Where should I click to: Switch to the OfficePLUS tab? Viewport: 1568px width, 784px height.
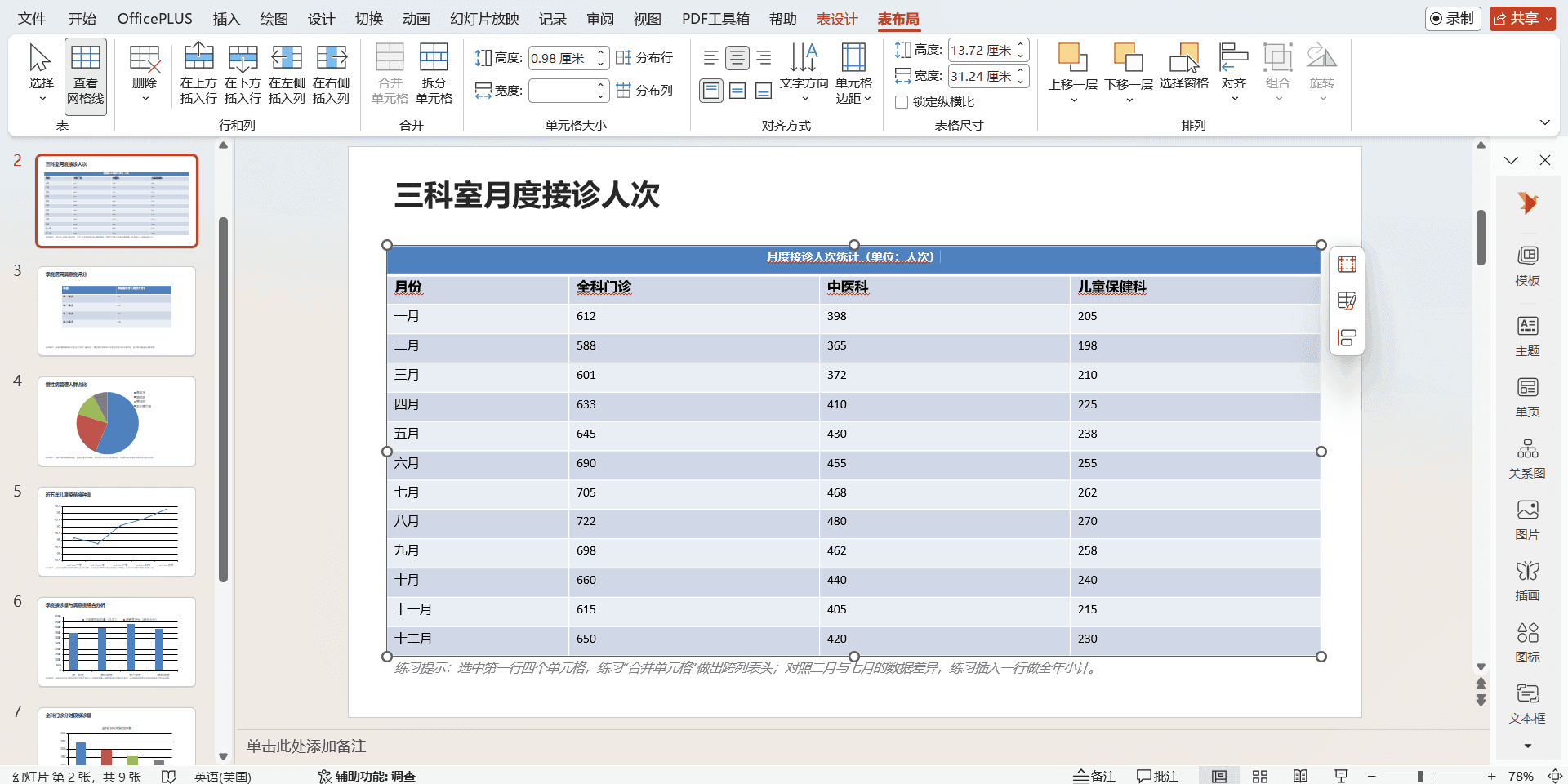click(155, 19)
